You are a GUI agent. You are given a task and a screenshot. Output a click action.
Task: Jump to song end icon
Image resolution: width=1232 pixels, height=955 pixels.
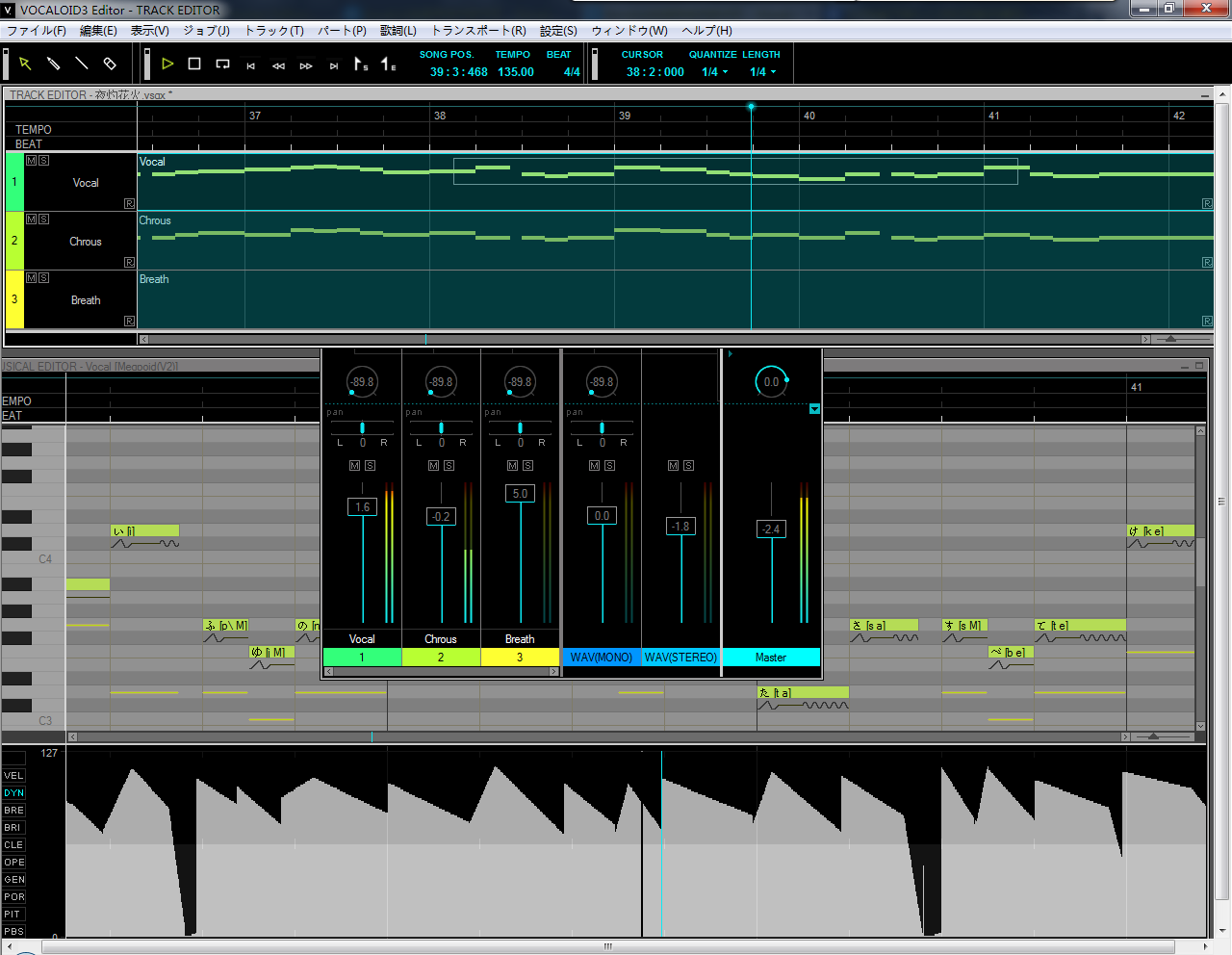[x=334, y=65]
